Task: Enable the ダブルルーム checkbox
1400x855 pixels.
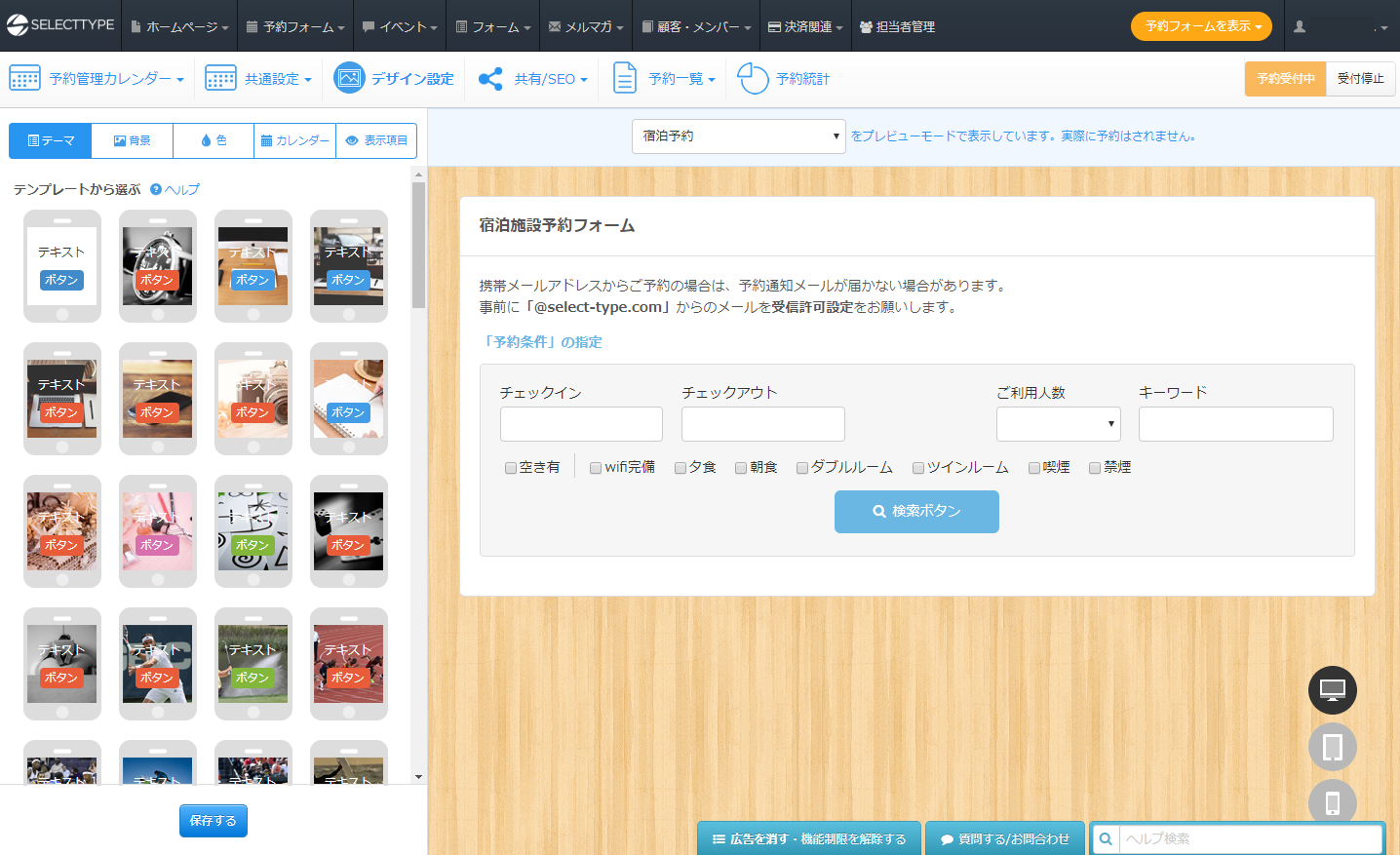Action: 802,468
